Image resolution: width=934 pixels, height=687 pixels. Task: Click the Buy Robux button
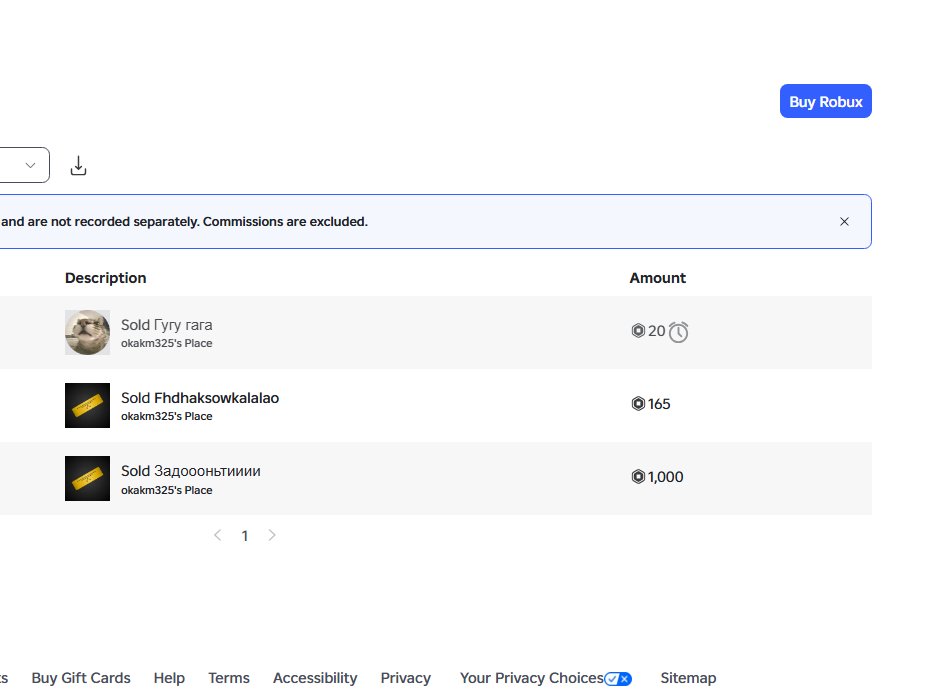825,102
